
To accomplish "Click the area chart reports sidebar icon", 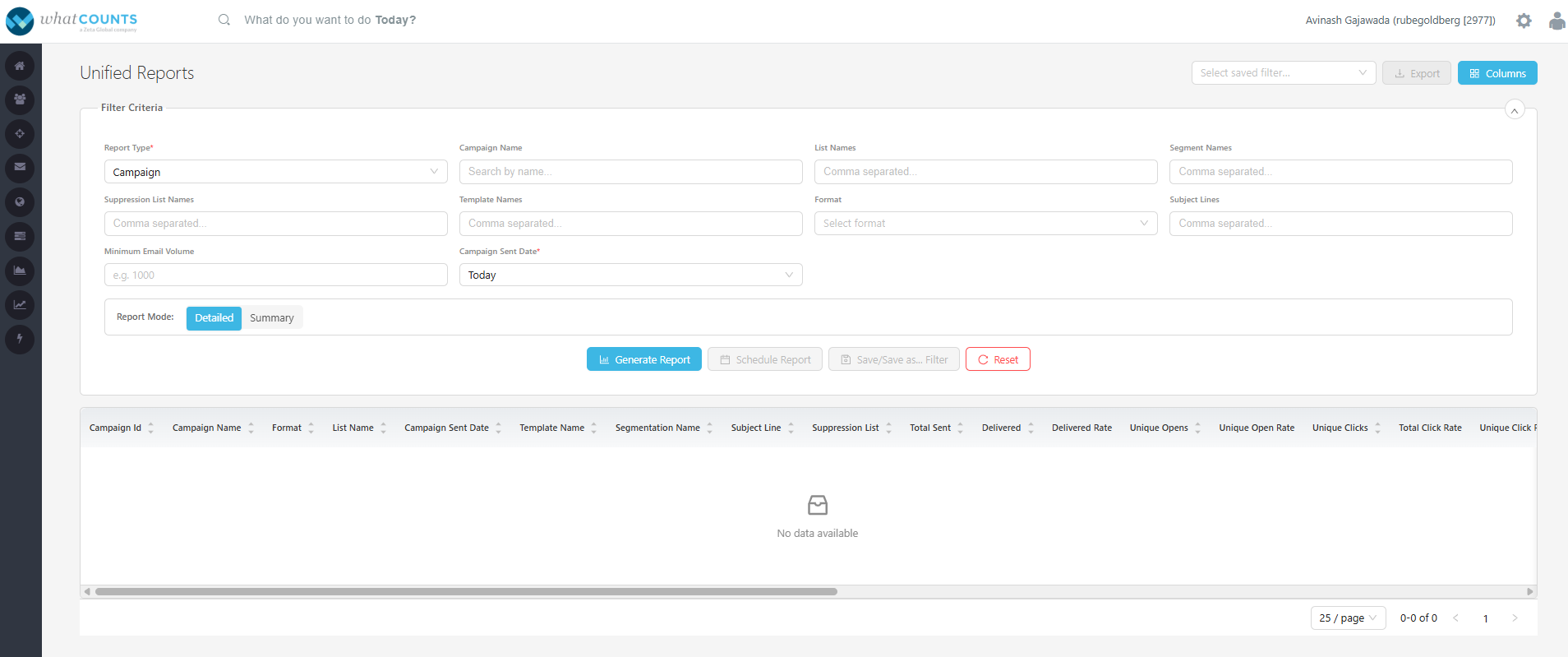I will [x=20, y=271].
